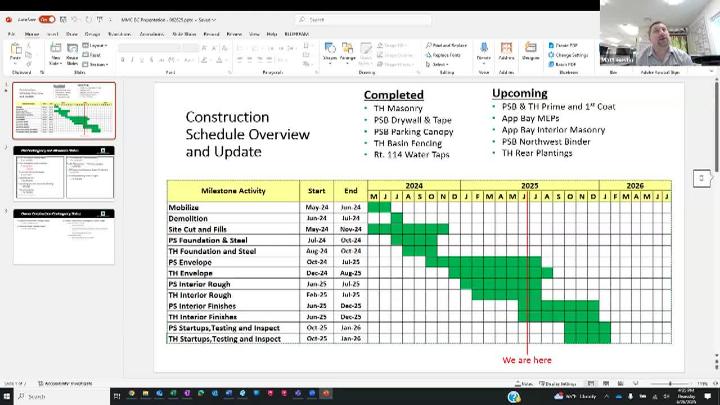Click the Clear All Formatting icon
Screen dimensions: 720x405
225,48
